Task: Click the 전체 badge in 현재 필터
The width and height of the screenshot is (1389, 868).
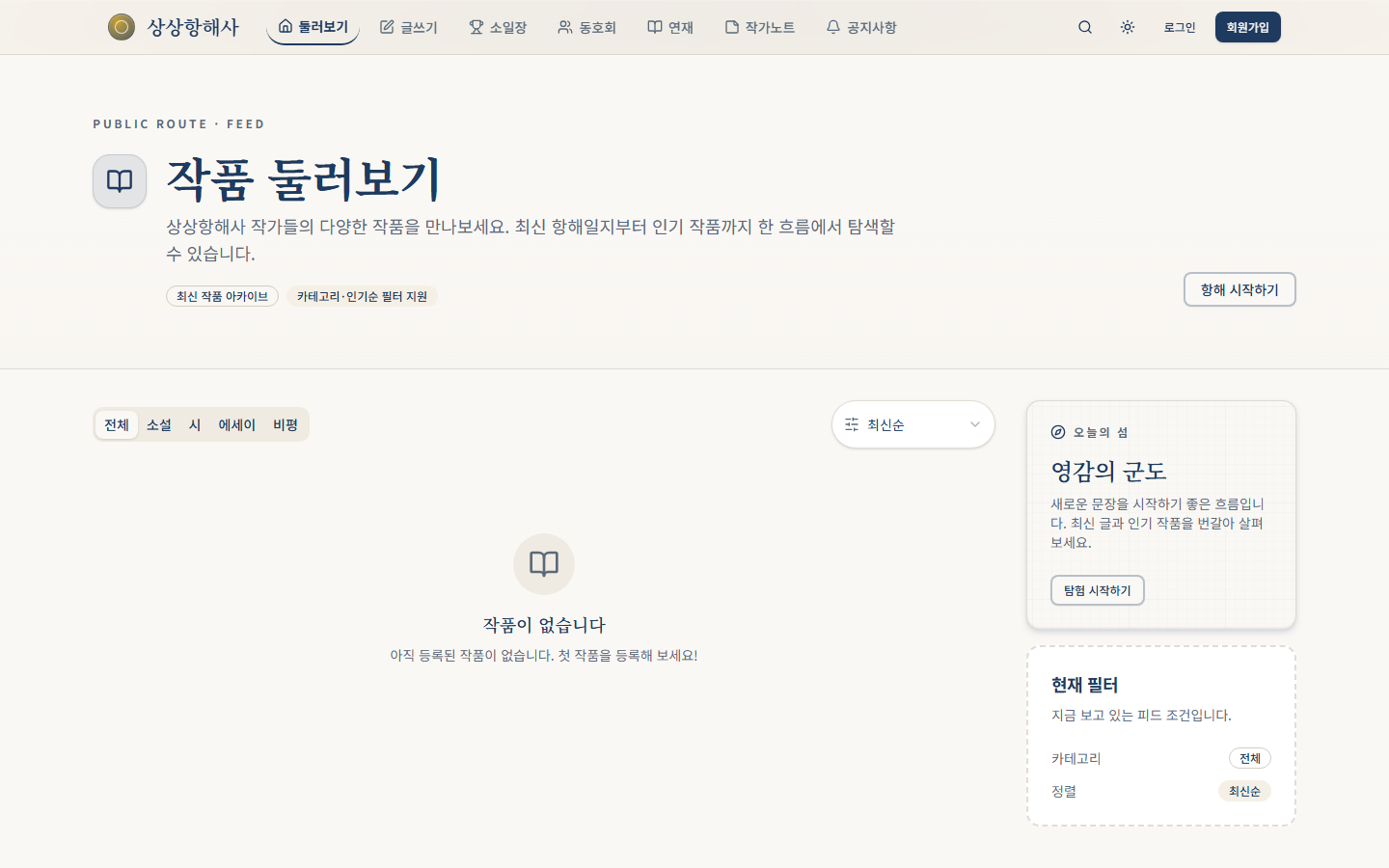Action: point(1250,758)
